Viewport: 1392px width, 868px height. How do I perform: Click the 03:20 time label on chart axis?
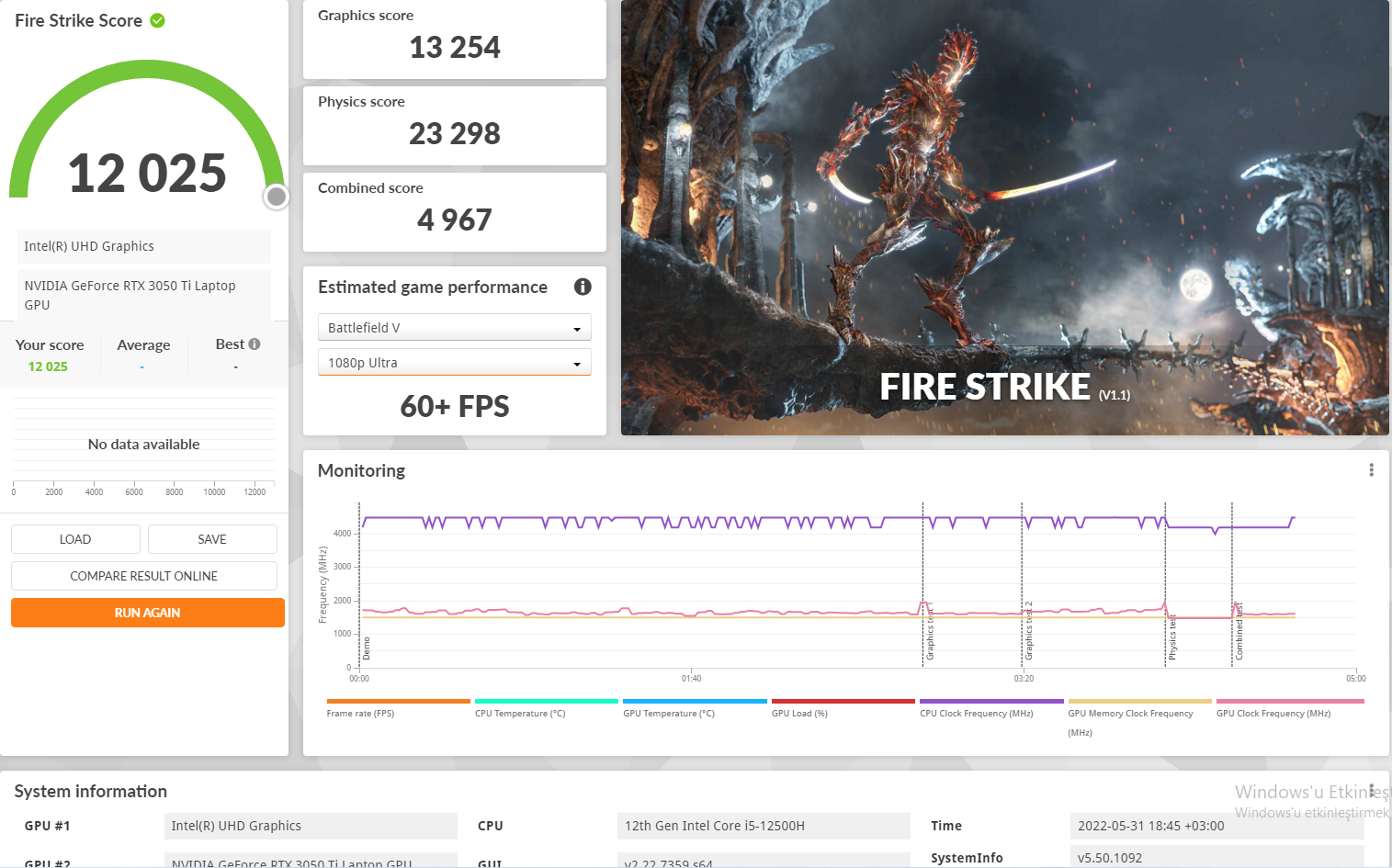[1024, 679]
